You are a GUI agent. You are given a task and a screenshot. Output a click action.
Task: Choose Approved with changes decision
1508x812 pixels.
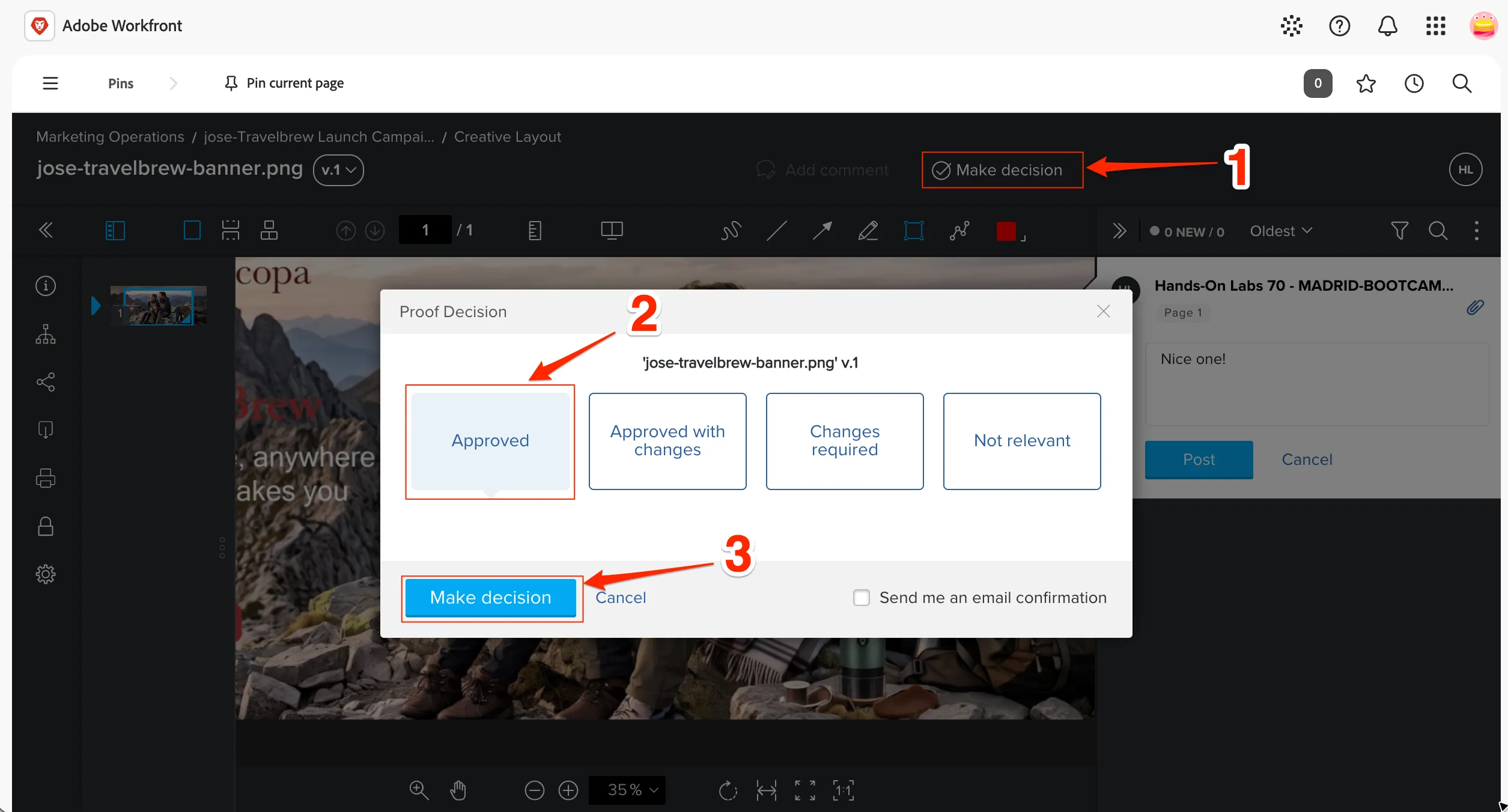coord(667,441)
